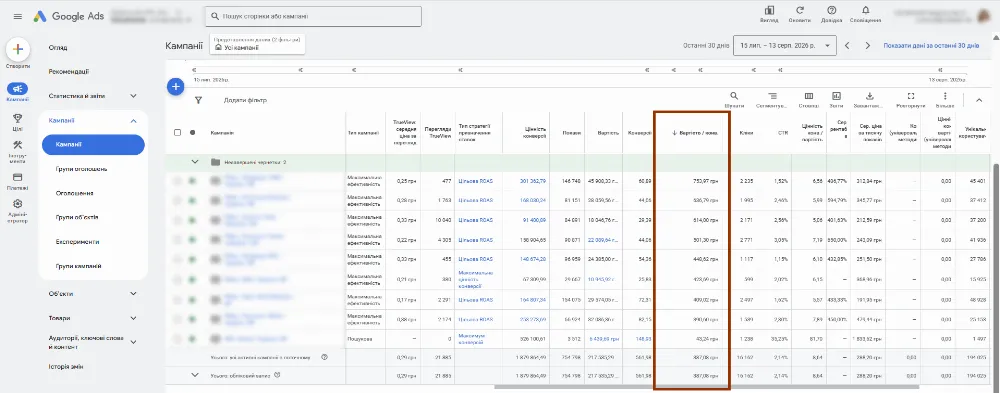
Task: Open the Платежі card icon
Action: click(x=18, y=177)
